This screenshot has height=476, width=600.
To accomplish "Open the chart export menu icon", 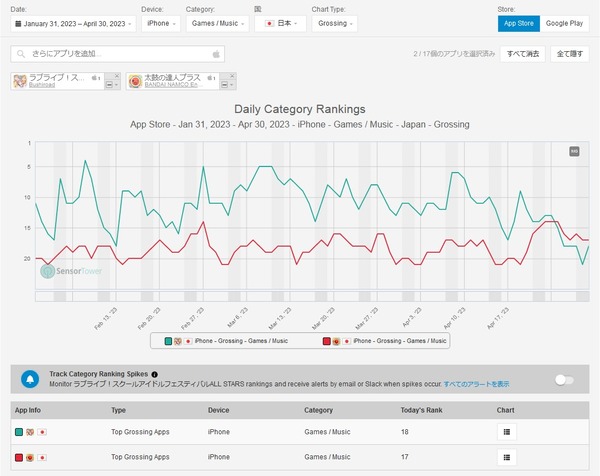I will [574, 152].
